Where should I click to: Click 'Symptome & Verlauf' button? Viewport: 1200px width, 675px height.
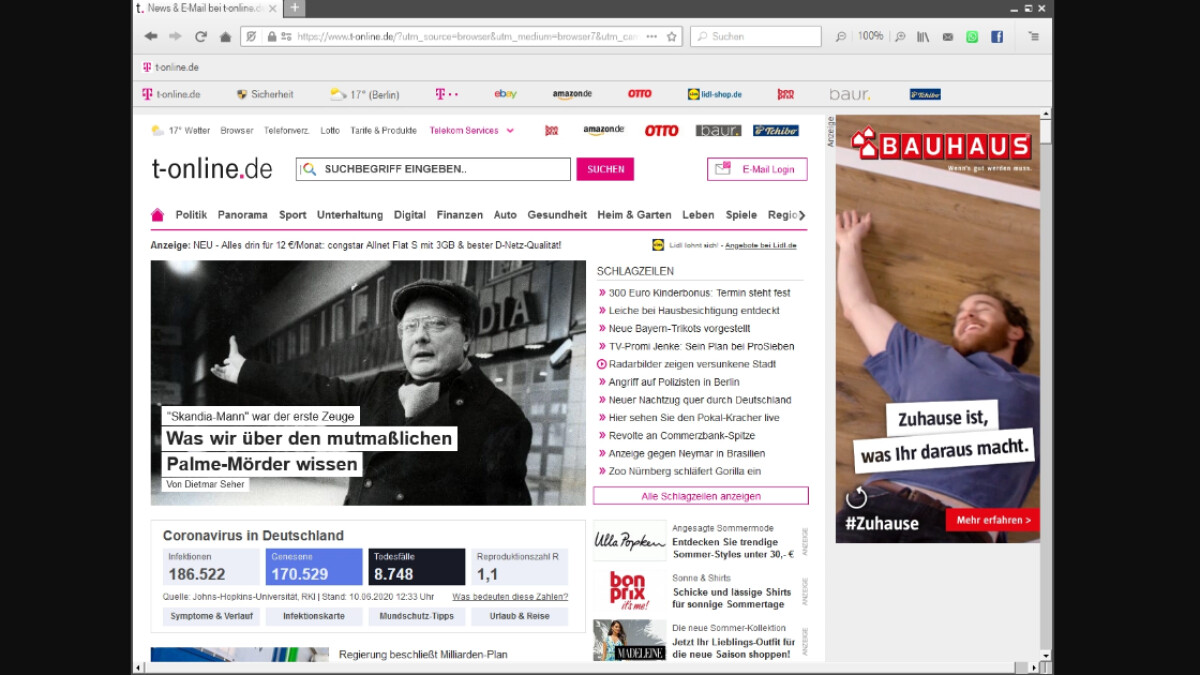click(x=211, y=616)
